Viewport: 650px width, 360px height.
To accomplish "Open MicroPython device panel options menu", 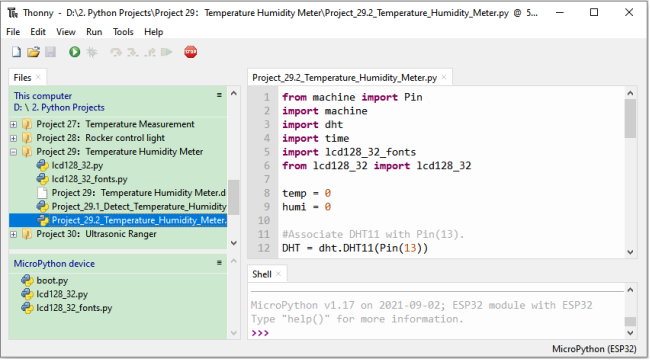I will (x=219, y=263).
